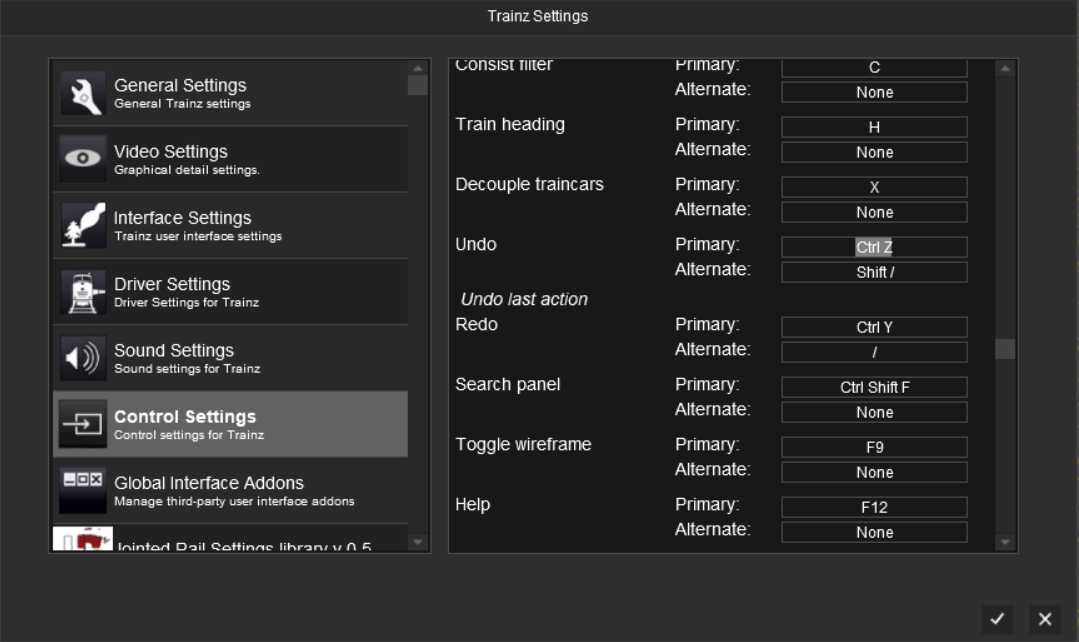Click the Video Settings eye icon
1079x642 pixels.
click(82, 160)
